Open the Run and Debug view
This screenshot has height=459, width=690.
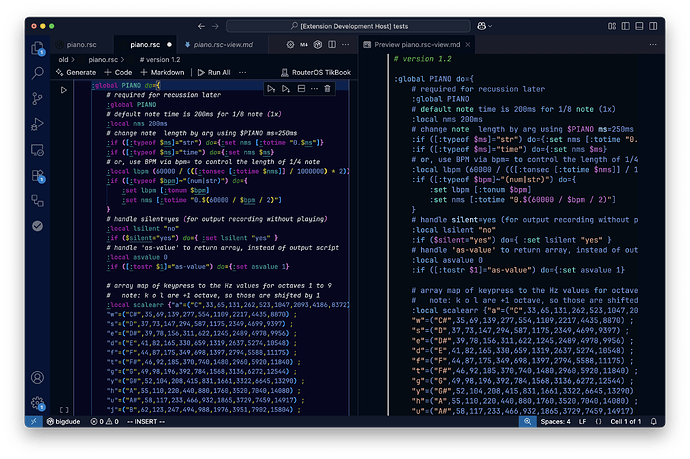38,125
